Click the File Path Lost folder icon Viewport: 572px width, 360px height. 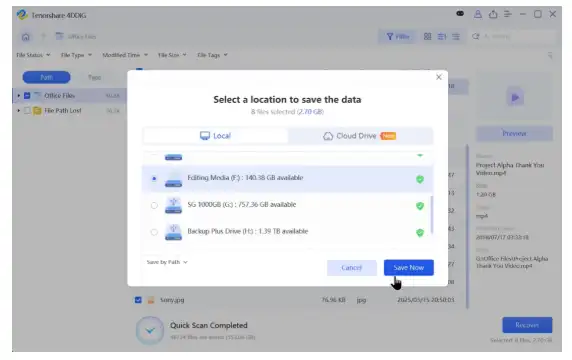[37, 111]
